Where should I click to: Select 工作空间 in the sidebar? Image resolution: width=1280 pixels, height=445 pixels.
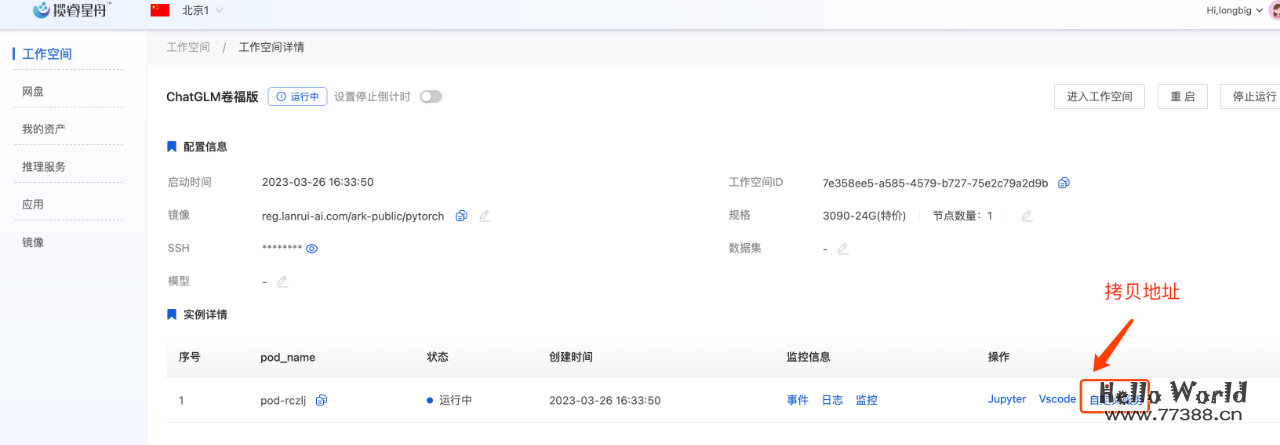click(x=47, y=54)
